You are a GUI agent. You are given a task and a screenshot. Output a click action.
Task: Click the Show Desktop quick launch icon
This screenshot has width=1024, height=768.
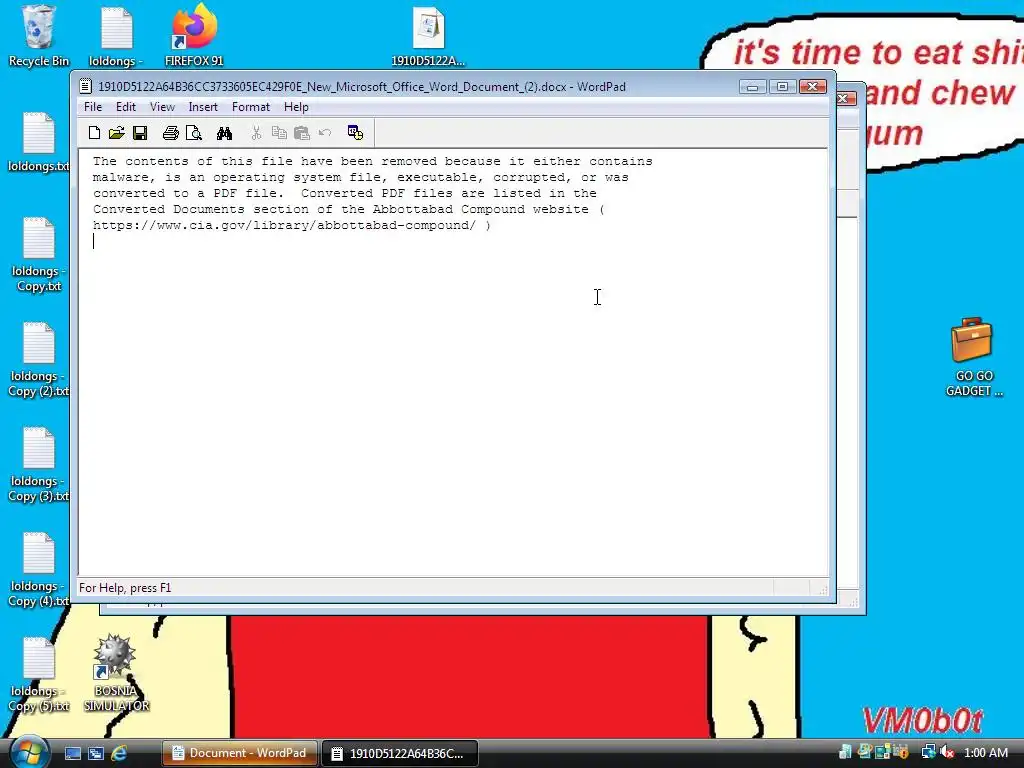[x=73, y=754]
